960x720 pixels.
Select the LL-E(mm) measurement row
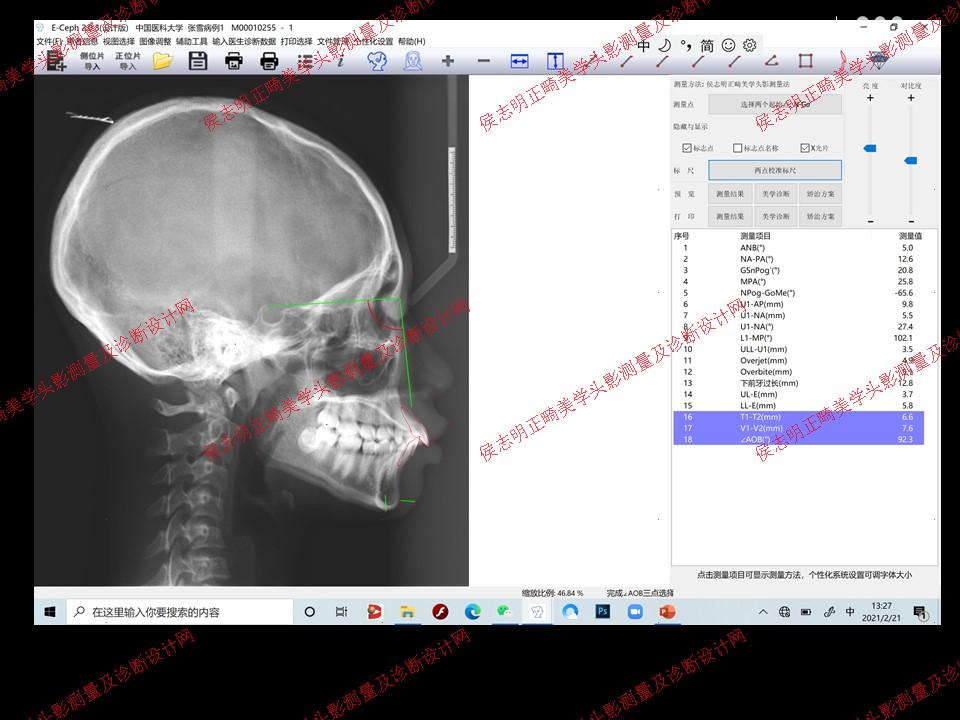coord(798,405)
